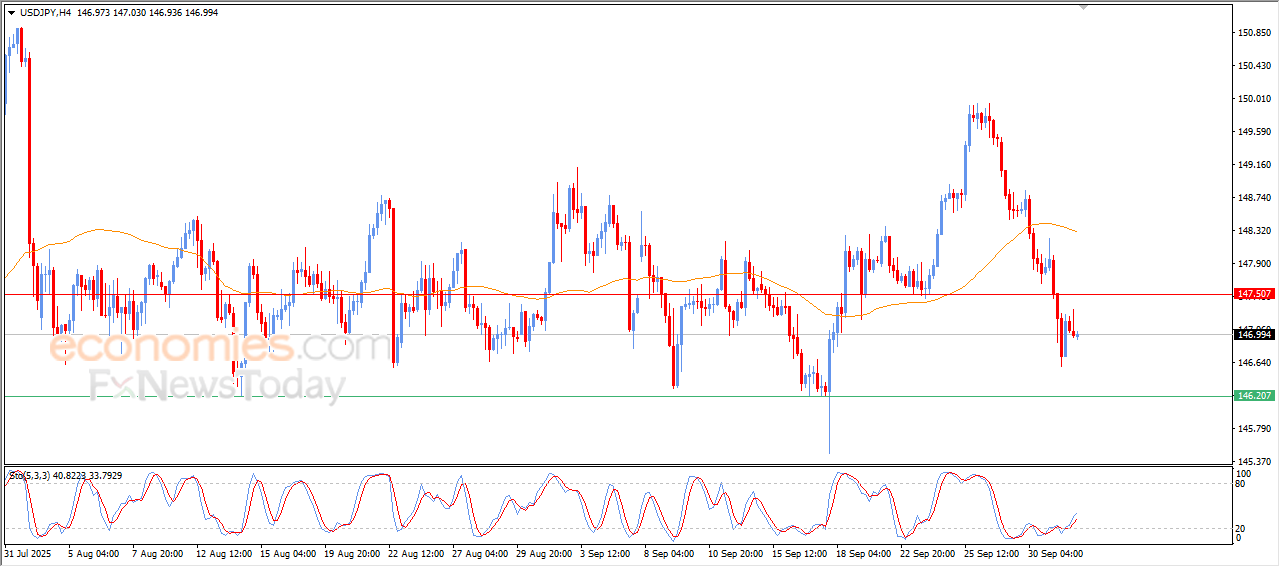The height and width of the screenshot is (567, 1280).
Task: Click the FxNewsToday watermark text
Action: tap(217, 384)
